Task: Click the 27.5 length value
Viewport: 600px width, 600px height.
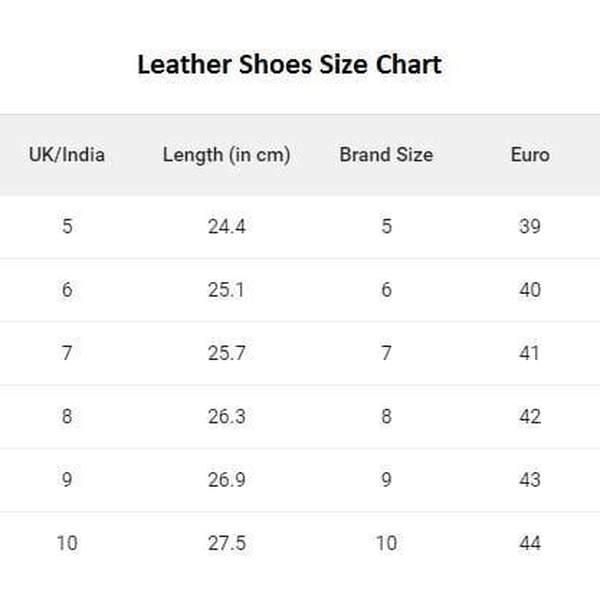Action: pos(226,543)
